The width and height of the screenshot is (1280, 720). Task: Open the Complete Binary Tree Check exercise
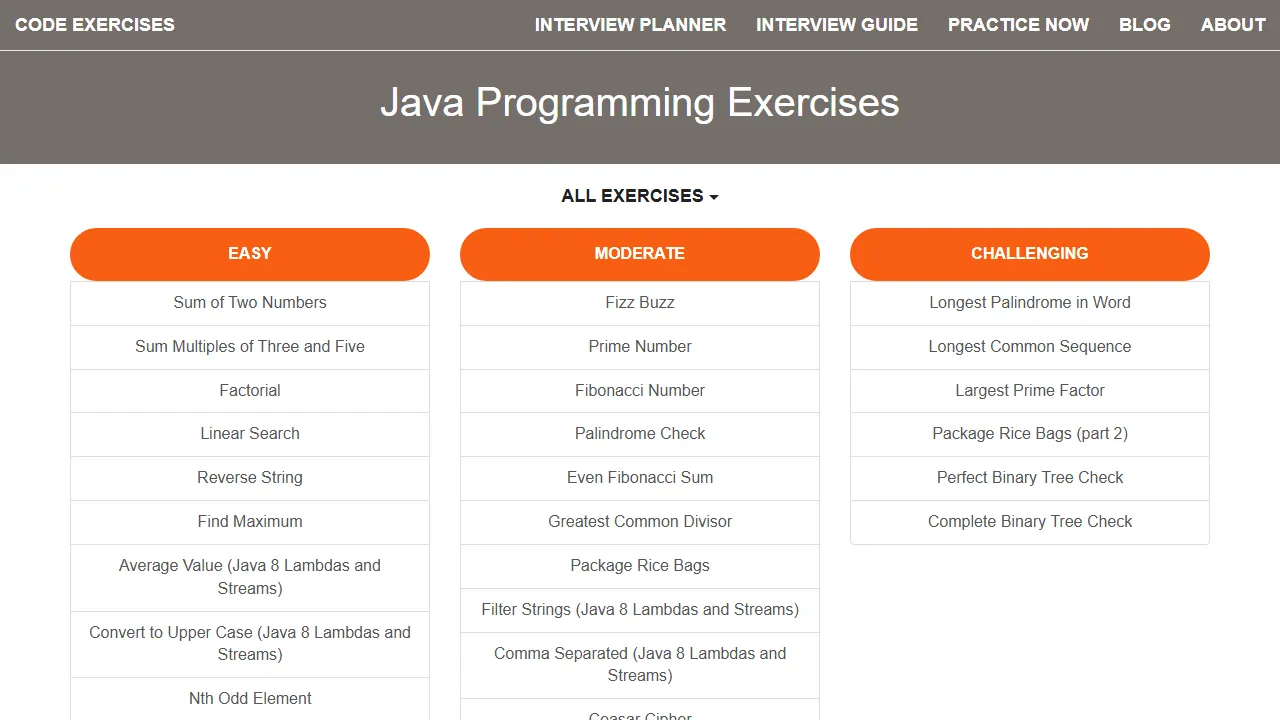click(1030, 521)
